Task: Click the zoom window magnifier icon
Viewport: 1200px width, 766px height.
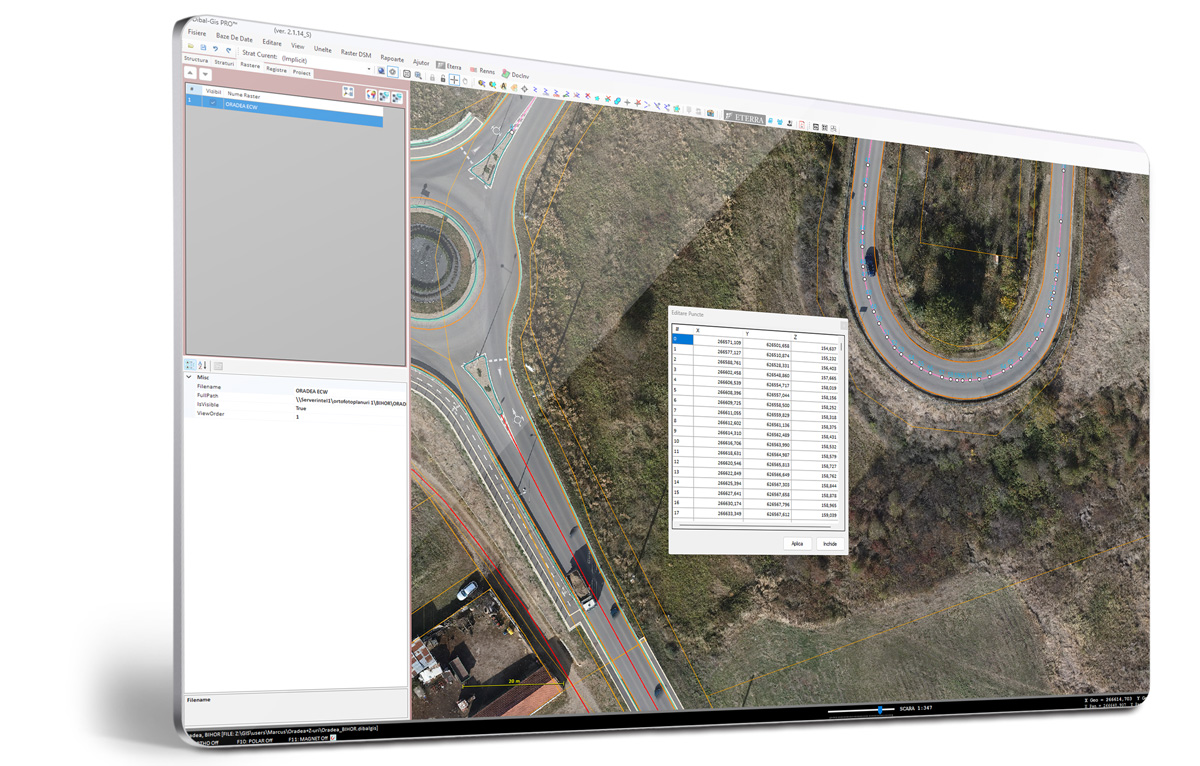Action: coord(418,75)
